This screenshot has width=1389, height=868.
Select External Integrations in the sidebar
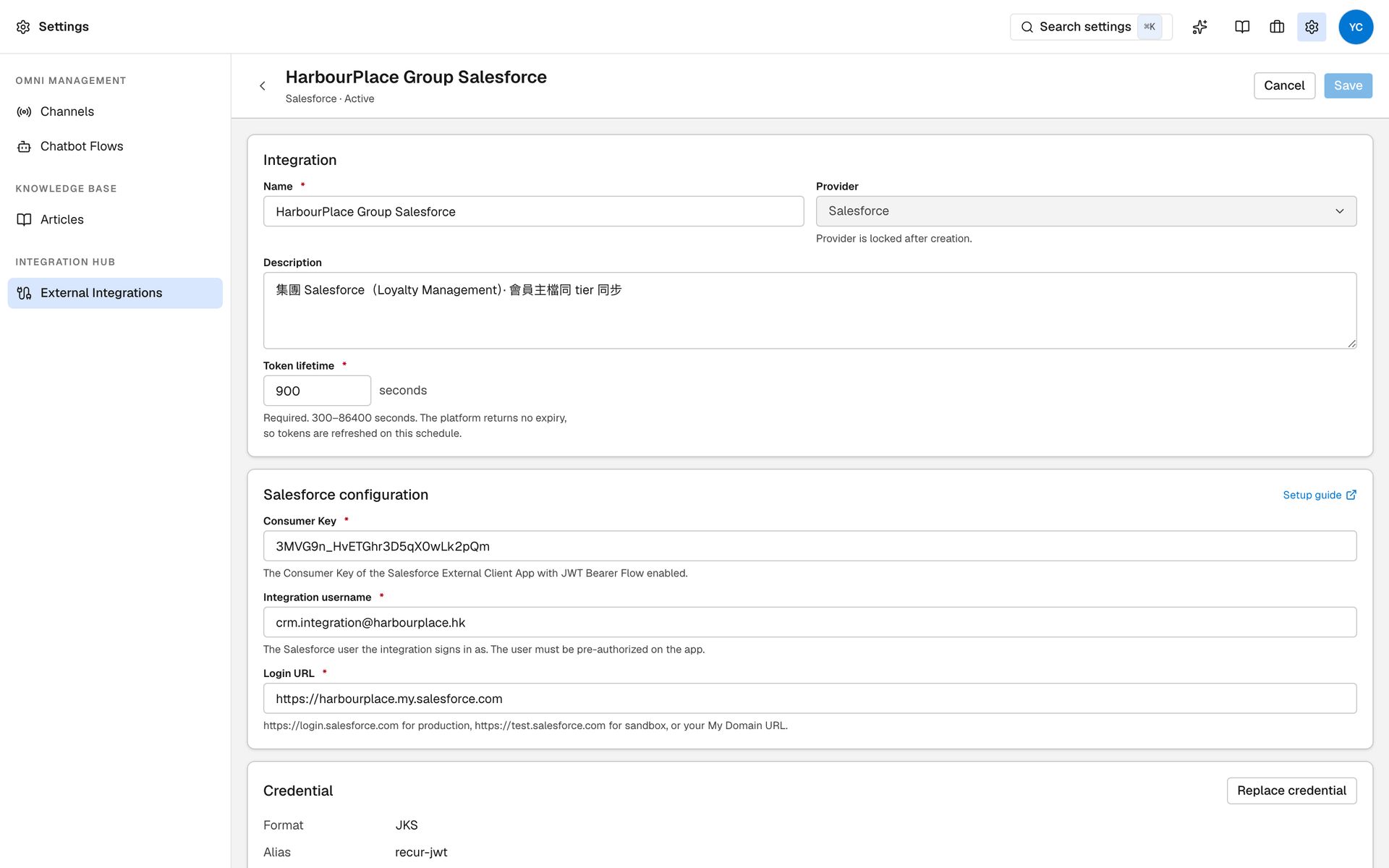[x=115, y=293]
